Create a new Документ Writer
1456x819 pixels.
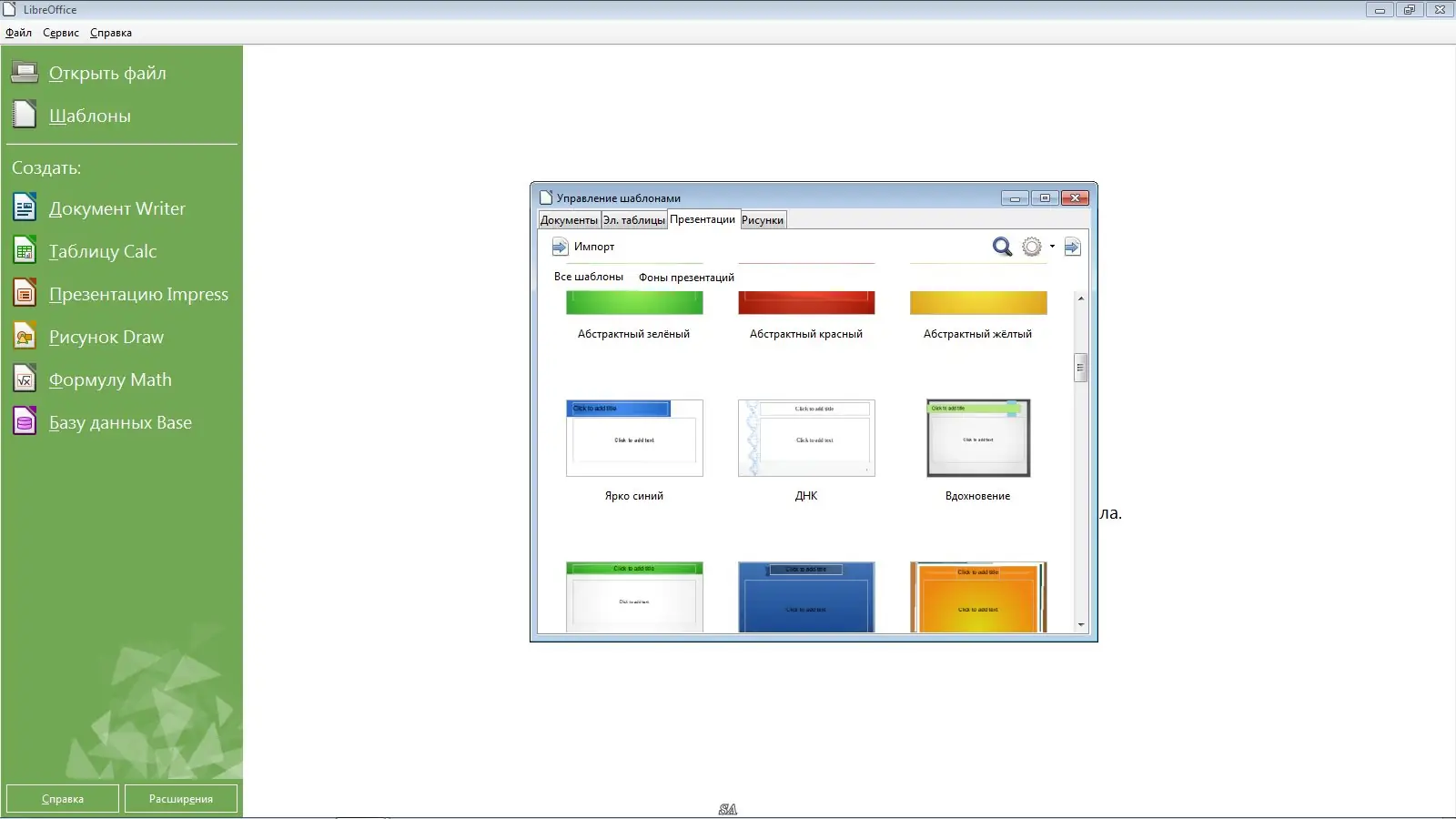pos(116,208)
